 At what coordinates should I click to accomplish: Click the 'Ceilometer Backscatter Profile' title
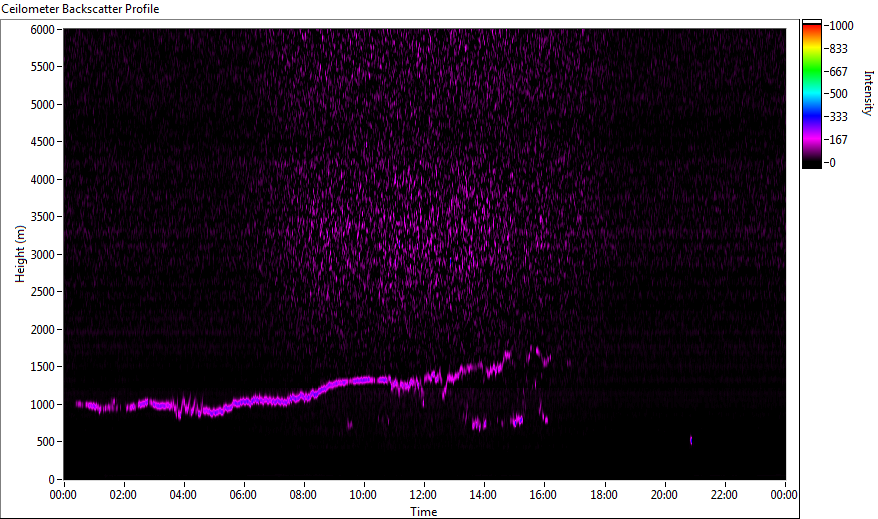[81, 9]
